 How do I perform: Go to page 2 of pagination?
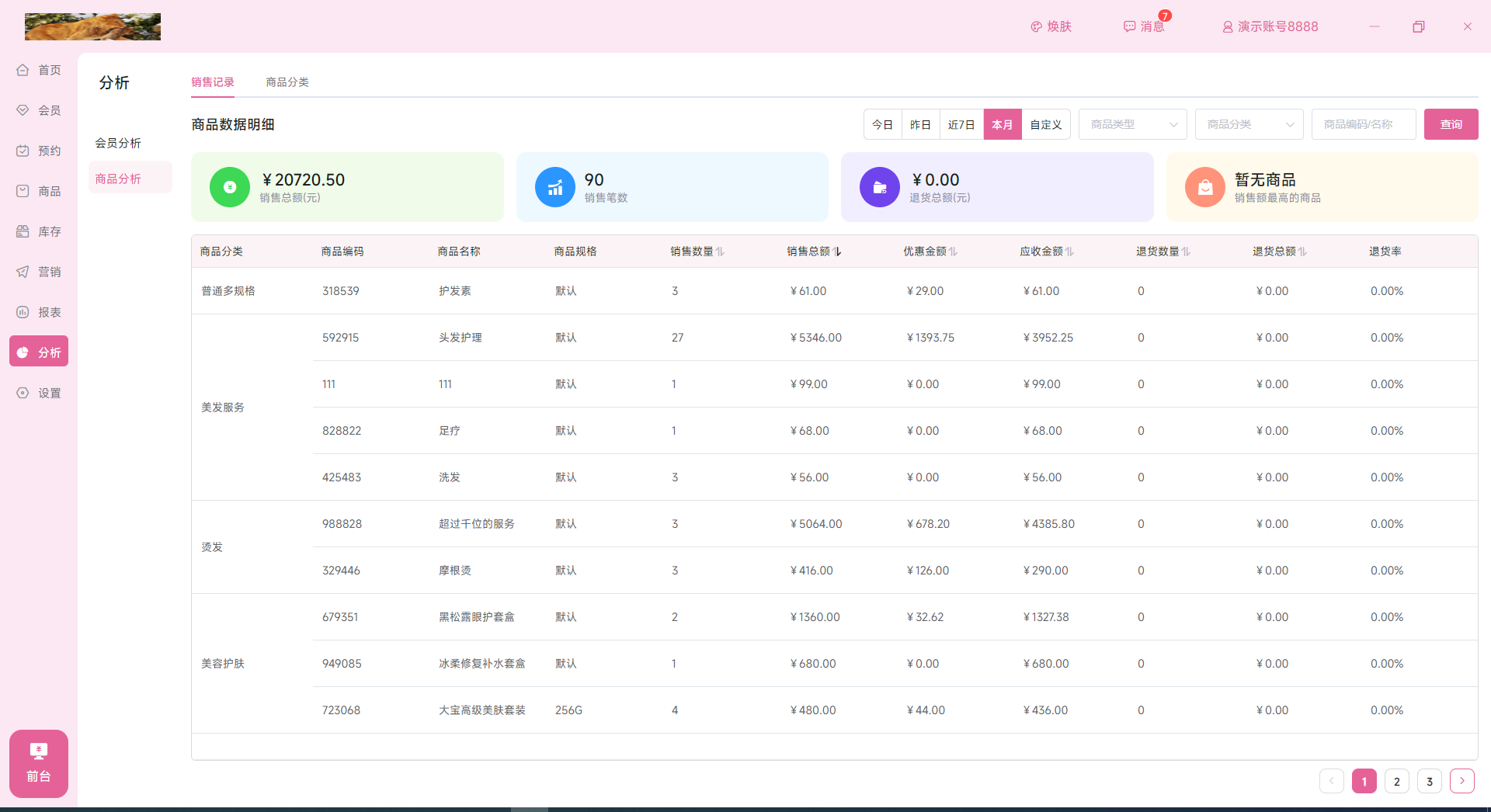coord(1397,781)
